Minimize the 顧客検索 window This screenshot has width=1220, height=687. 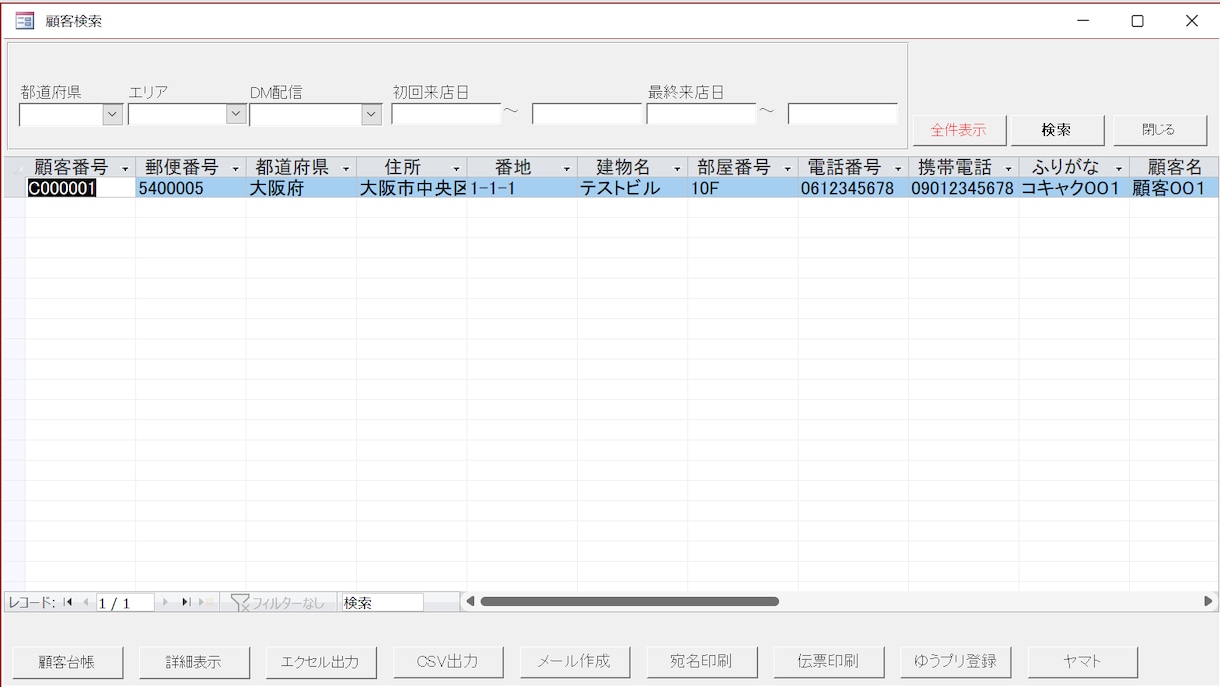(x=1083, y=21)
